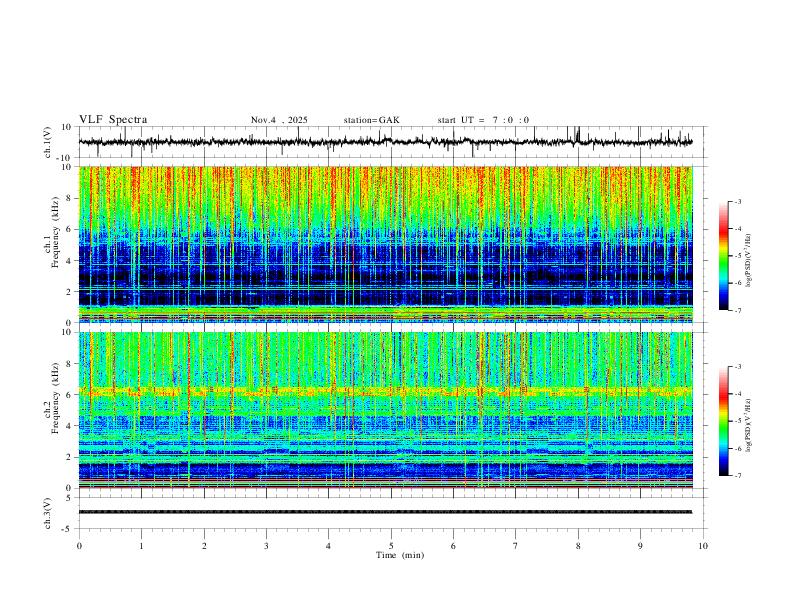Click the "6" kHz tick on ch.2 frequency axis
Viewport: 792px width, 612px height.
pos(69,395)
